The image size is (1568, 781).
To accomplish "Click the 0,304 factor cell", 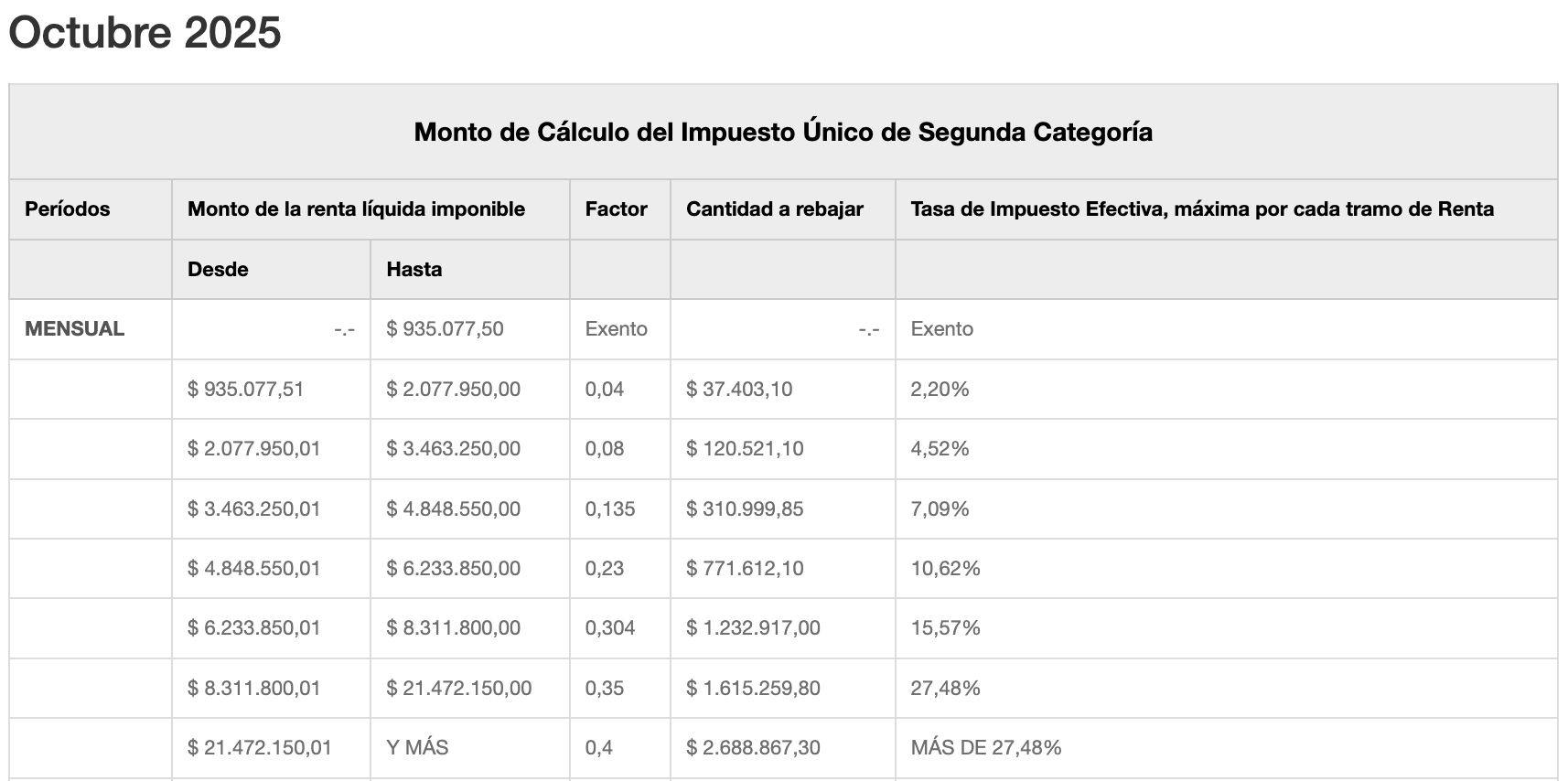I will tap(610, 628).
